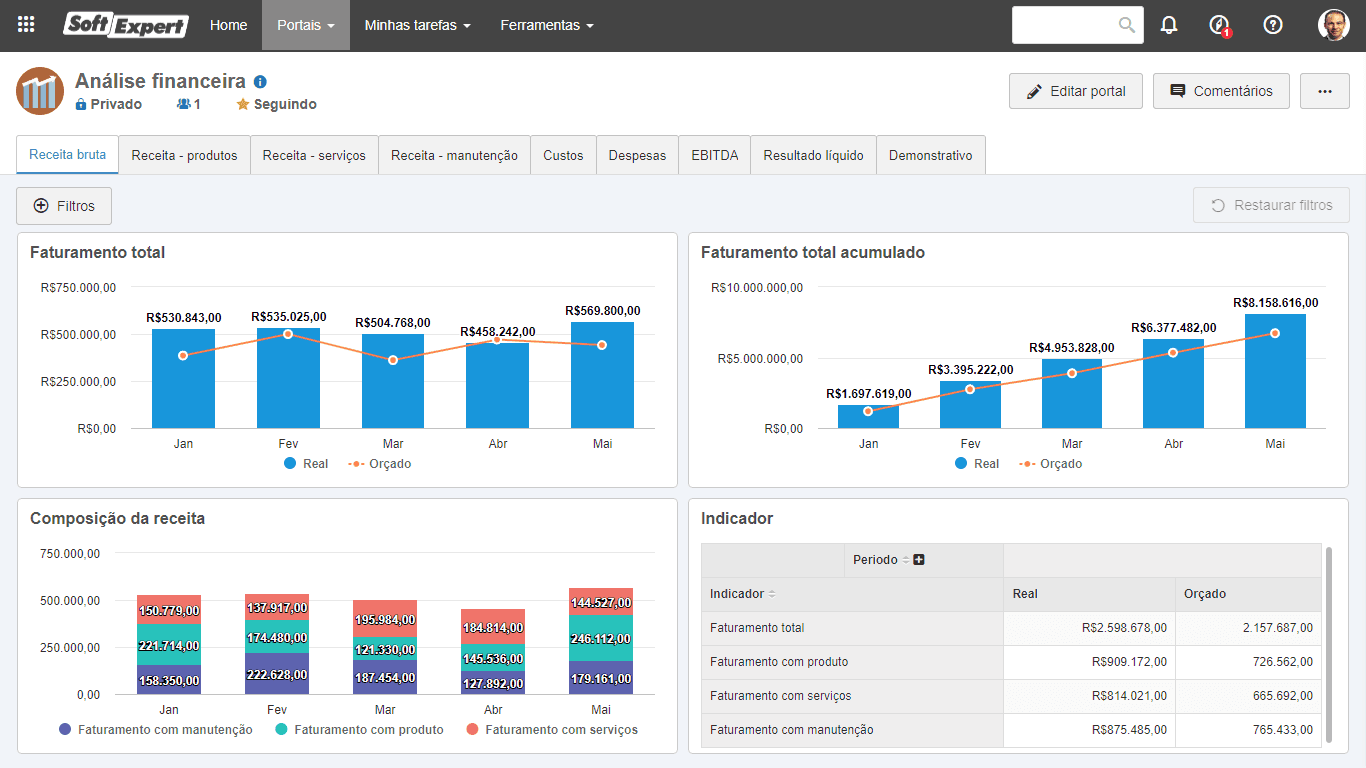Toggle Orçado legend in Faturamento total acumulado
The height and width of the screenshot is (768, 1366).
coord(1050,464)
